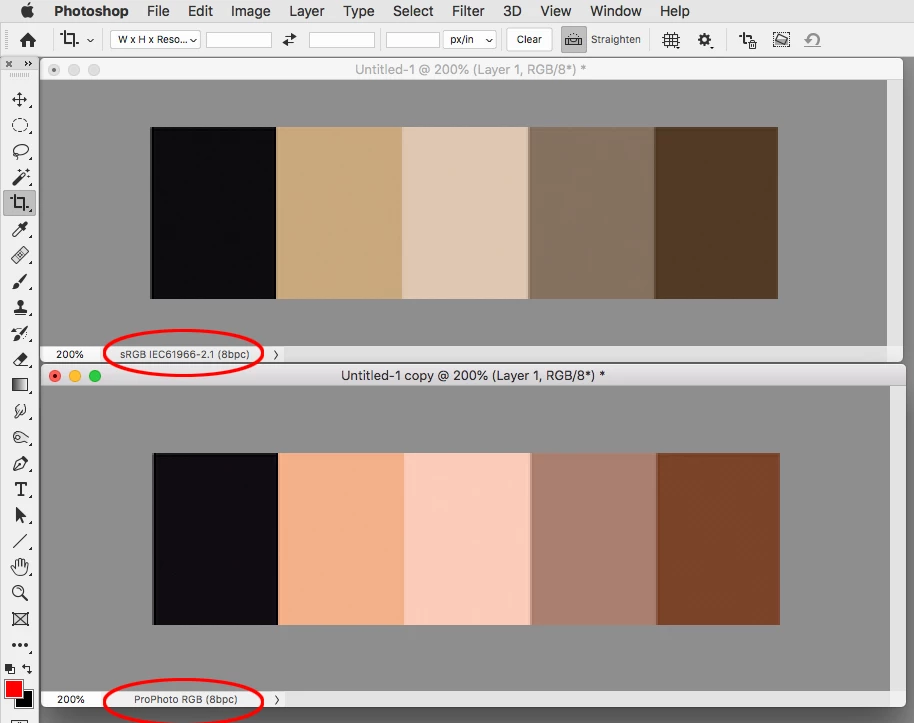Open the Photoshop application menu
This screenshot has height=723, width=914.
[91, 11]
